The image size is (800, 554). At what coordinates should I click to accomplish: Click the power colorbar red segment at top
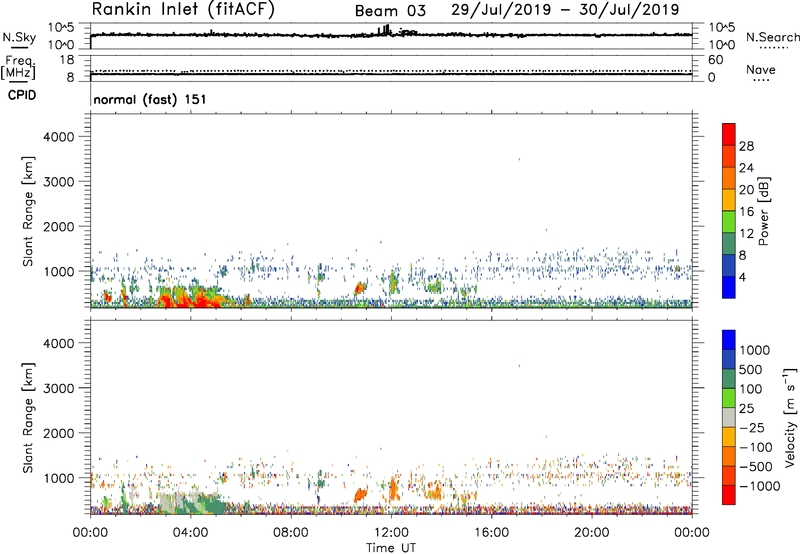[729, 134]
